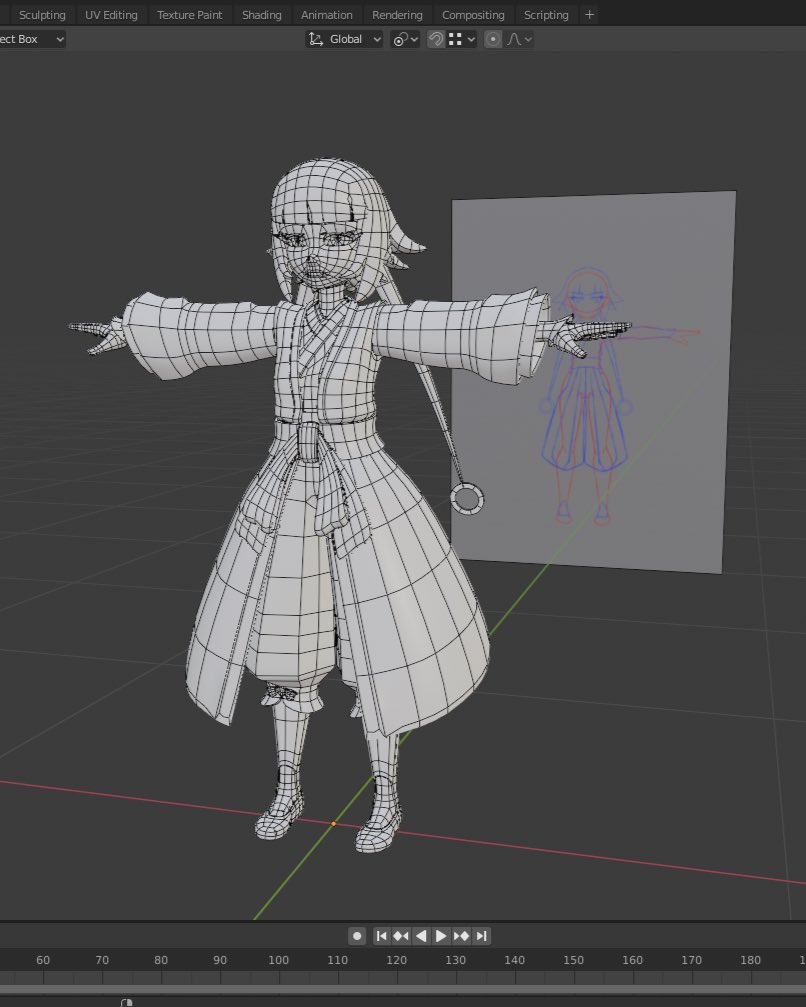Screen dimensions: 806x1007
Task: Open the Shading workspace tab
Action: tap(261, 15)
